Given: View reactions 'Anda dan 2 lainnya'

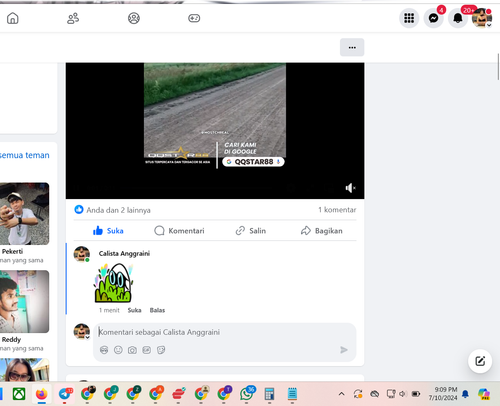Looking at the screenshot, I should tap(118, 210).
